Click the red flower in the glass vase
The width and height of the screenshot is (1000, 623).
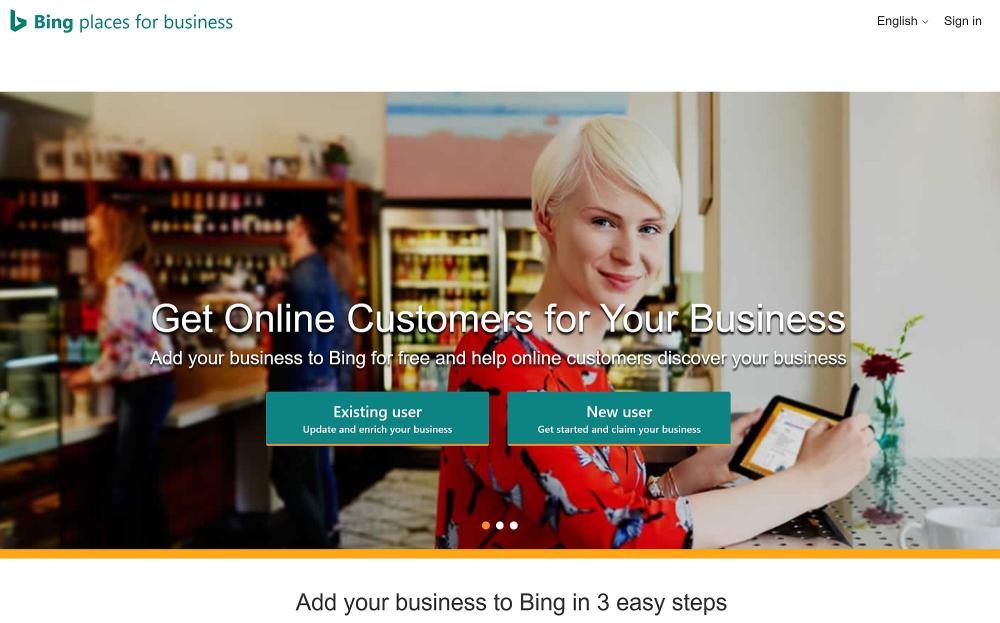point(881,365)
